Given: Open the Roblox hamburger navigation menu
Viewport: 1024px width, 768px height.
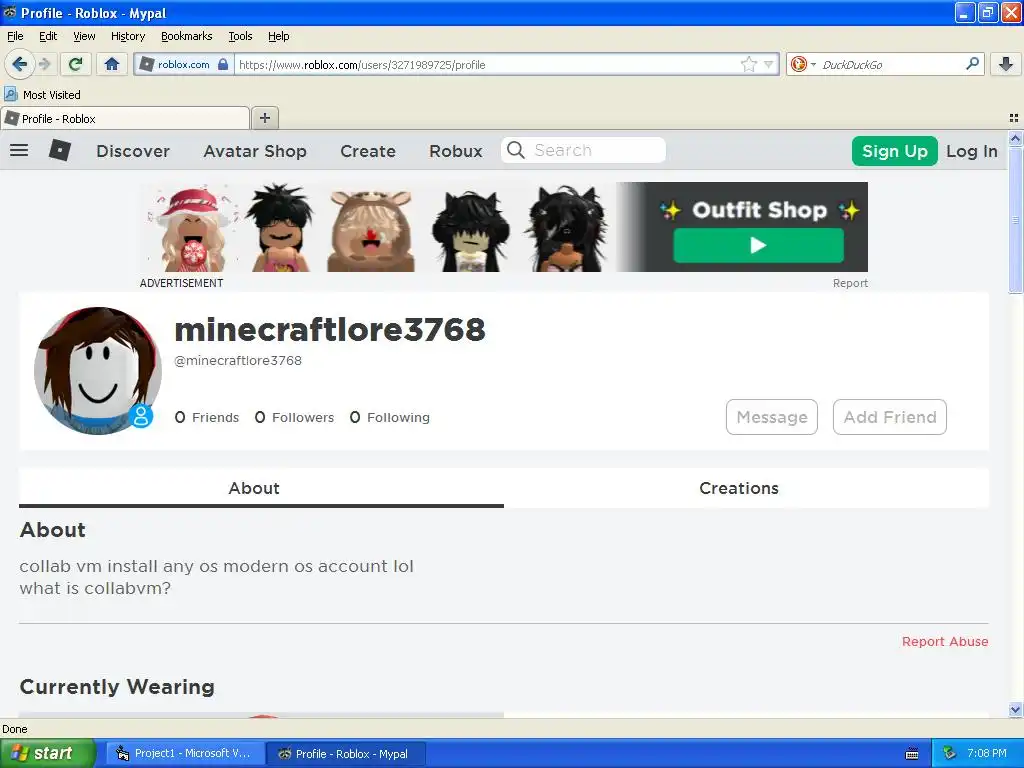Looking at the screenshot, I should [x=19, y=150].
